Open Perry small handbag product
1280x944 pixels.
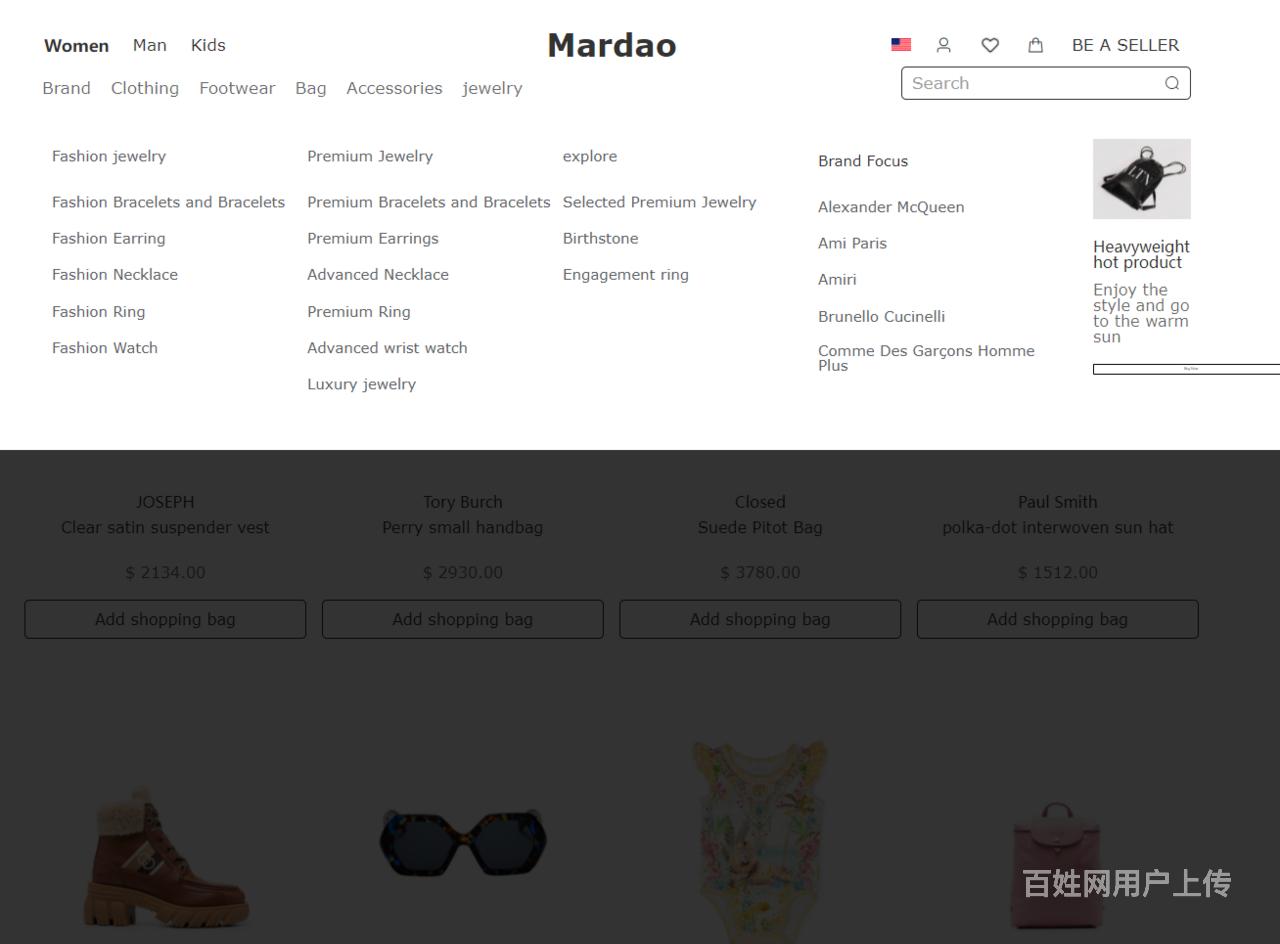click(x=463, y=527)
